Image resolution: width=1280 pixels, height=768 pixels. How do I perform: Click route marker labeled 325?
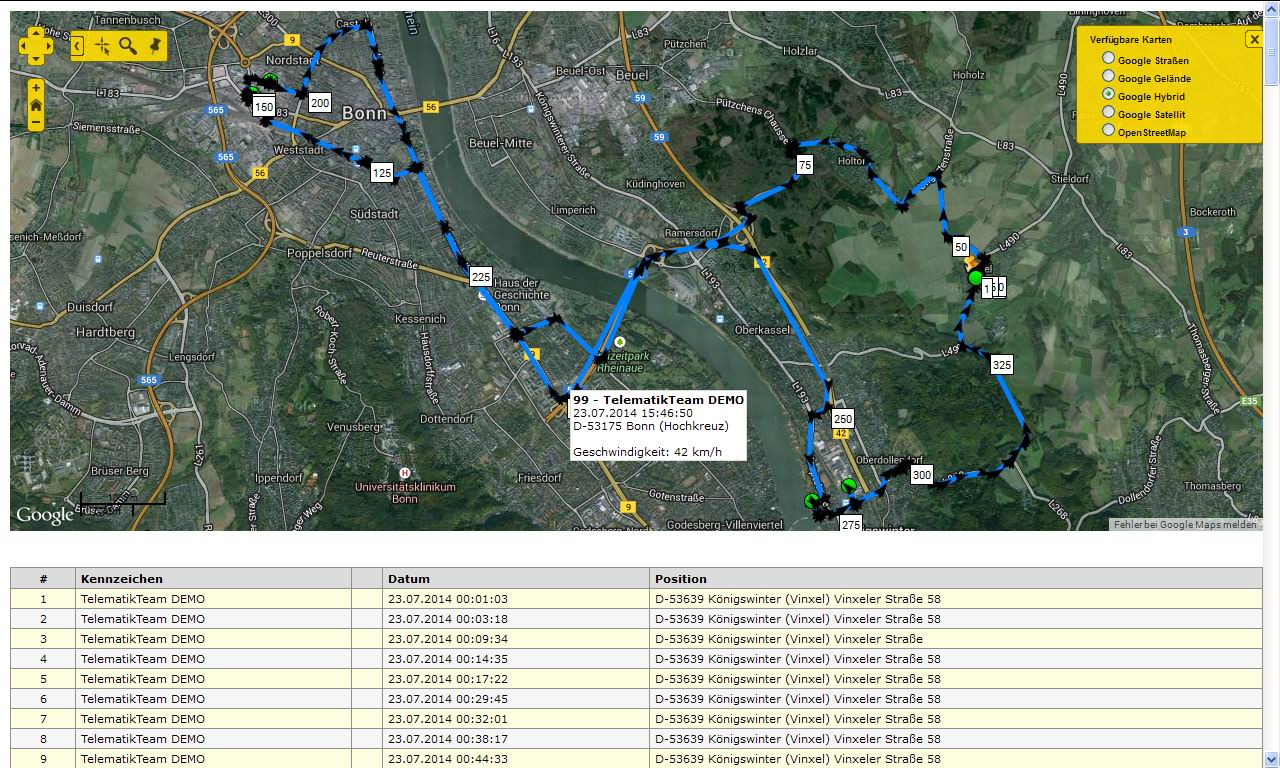pos(1002,365)
